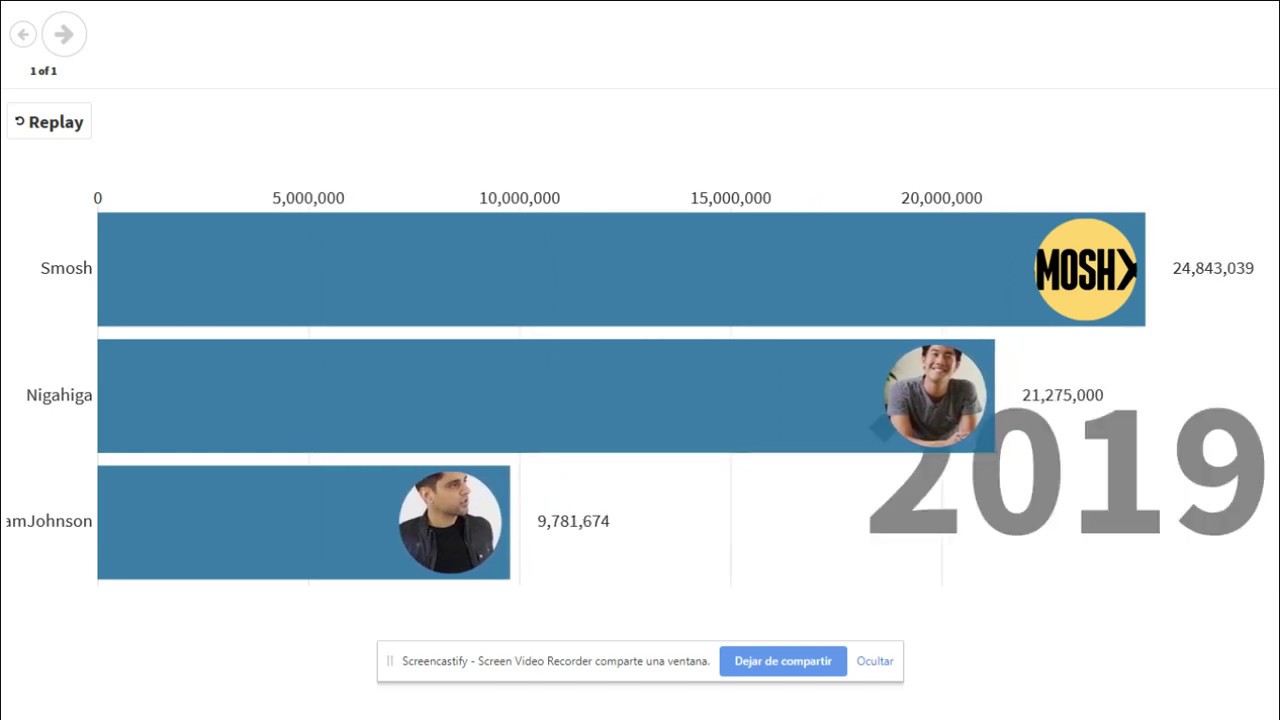Click the 9,781,674 value label

573,521
